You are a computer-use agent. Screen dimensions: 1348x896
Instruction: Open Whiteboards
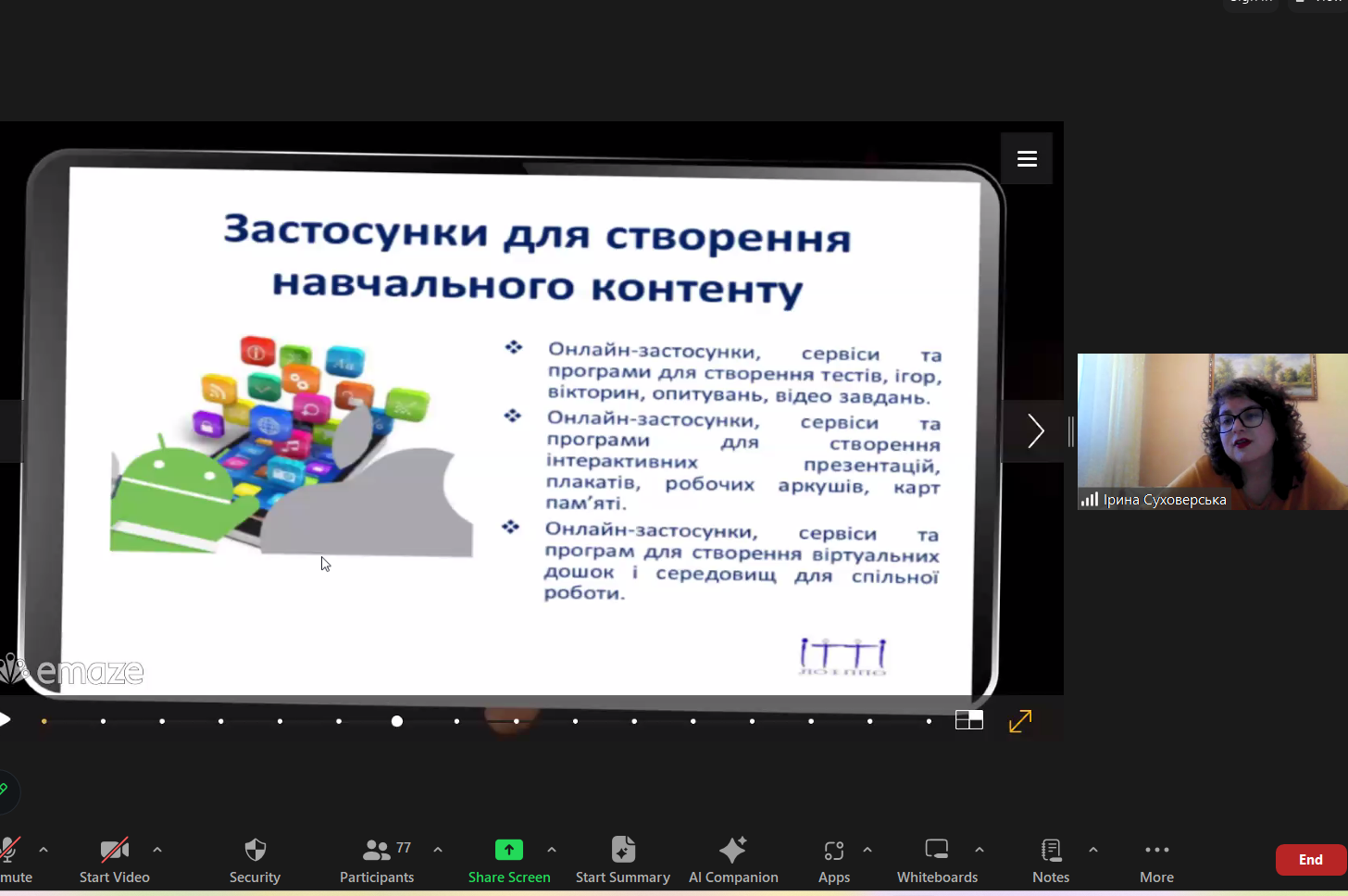(x=936, y=851)
